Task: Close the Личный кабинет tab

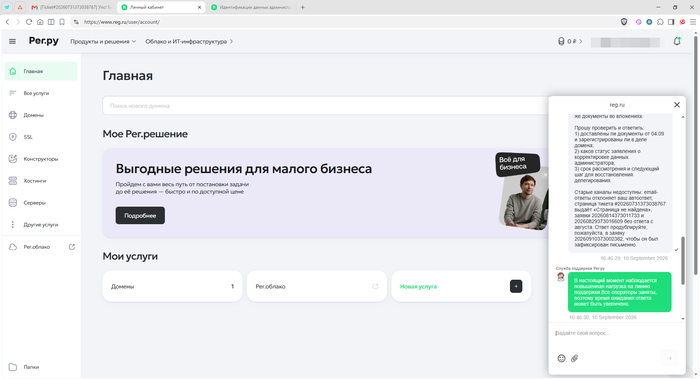Action: [x=200, y=7]
